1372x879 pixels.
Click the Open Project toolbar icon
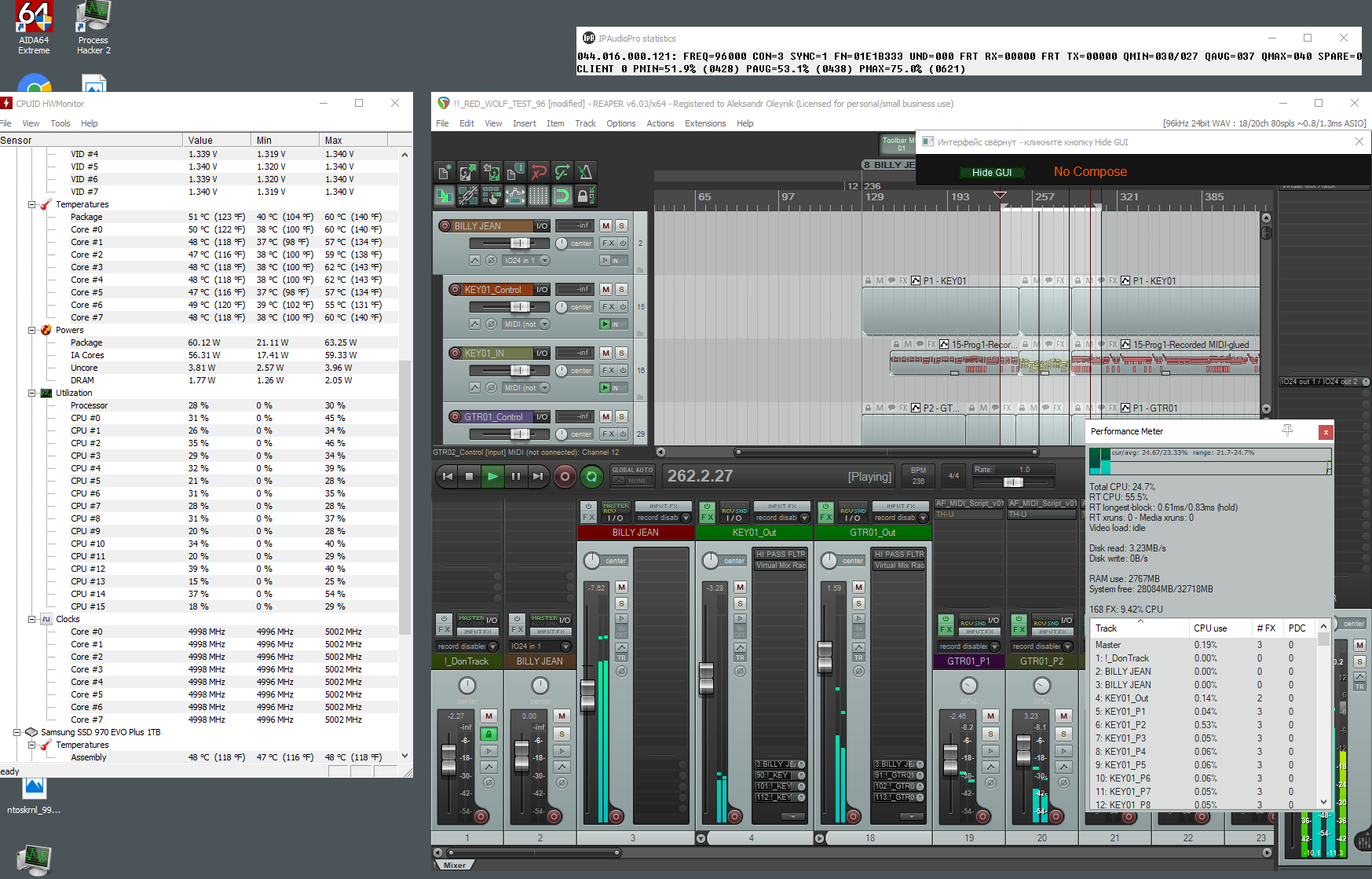[x=468, y=172]
